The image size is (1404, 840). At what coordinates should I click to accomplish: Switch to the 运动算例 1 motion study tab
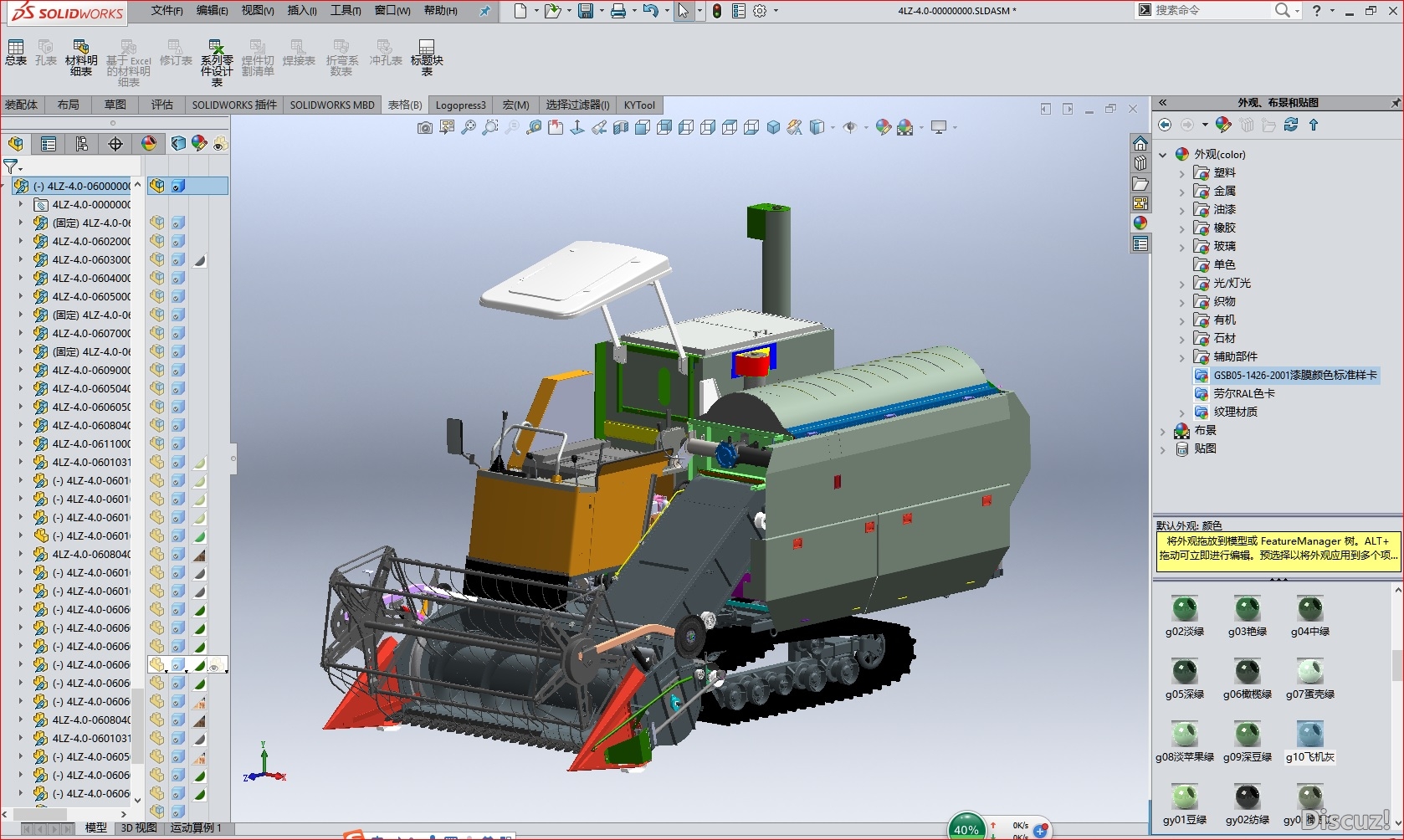197,827
